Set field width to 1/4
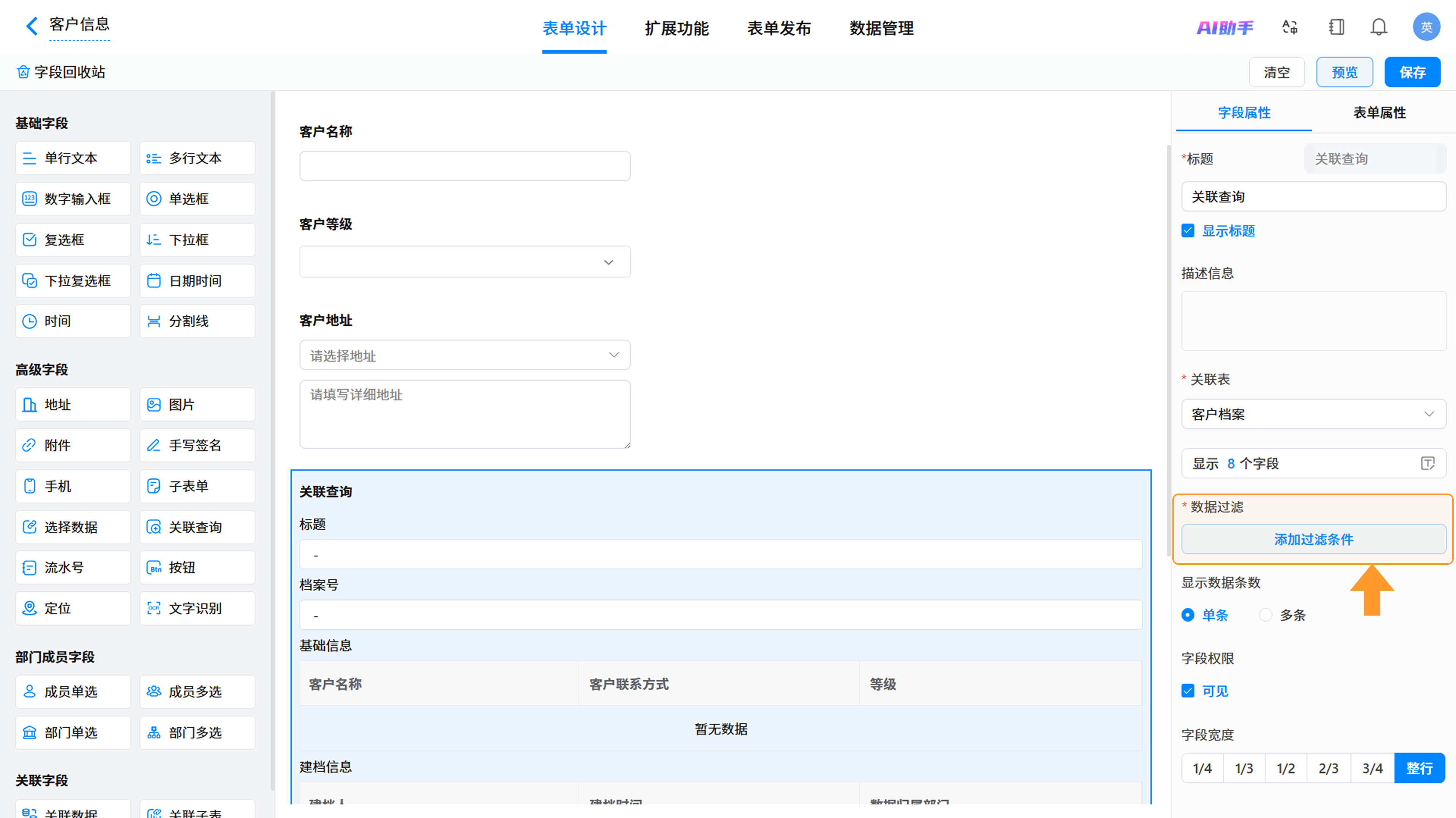 [x=1202, y=768]
